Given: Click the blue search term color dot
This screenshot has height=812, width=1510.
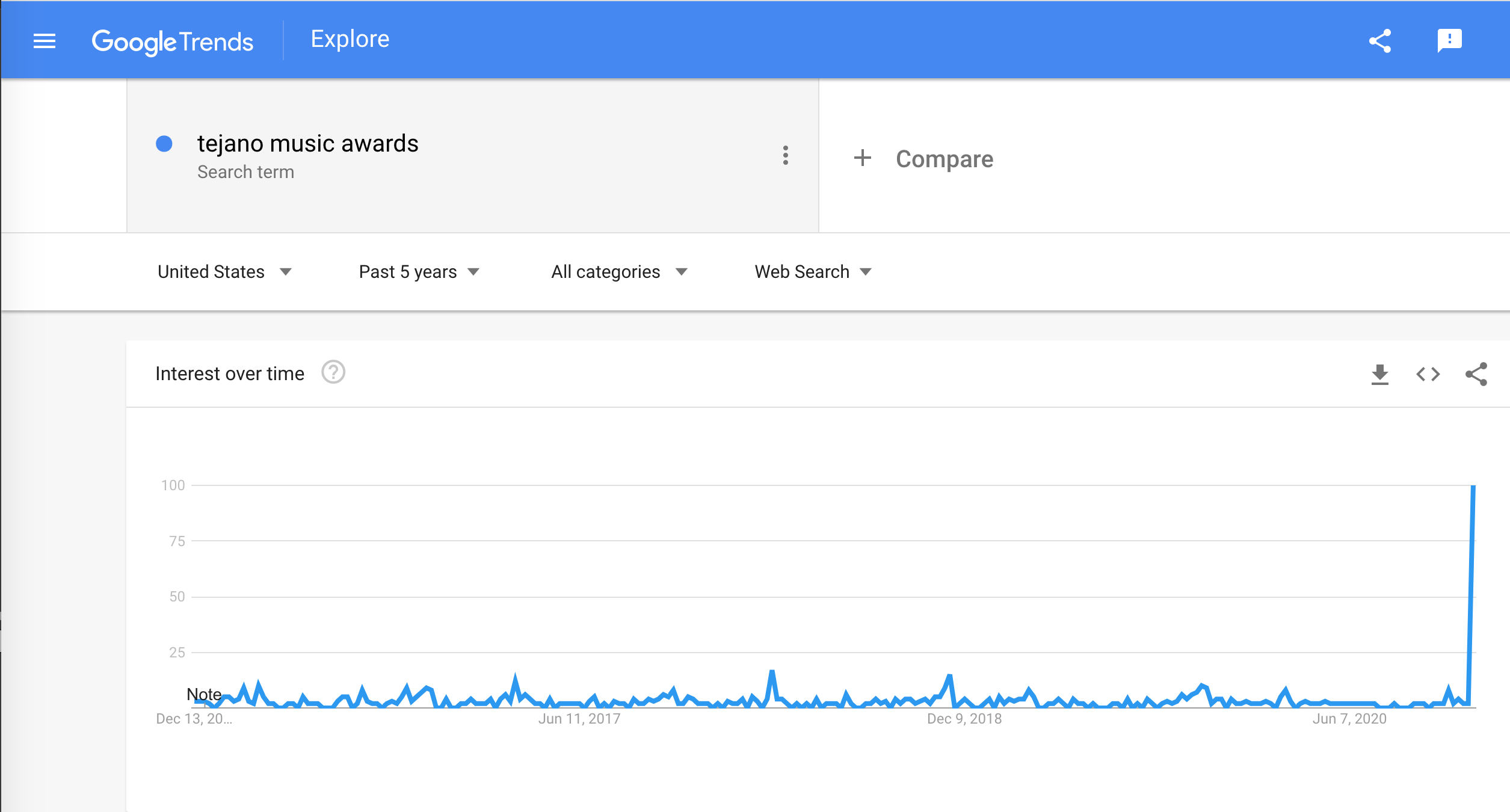Looking at the screenshot, I should pos(164,144).
